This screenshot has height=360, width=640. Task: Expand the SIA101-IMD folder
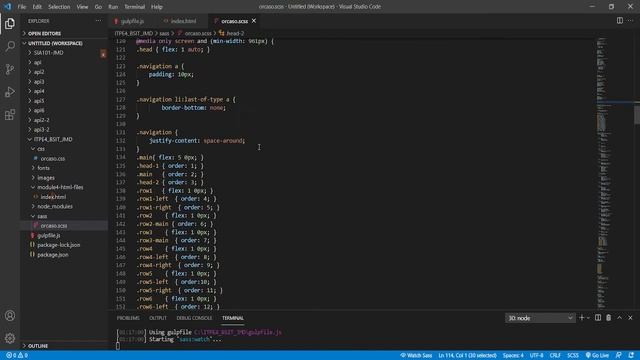pyautogui.click(x=48, y=53)
